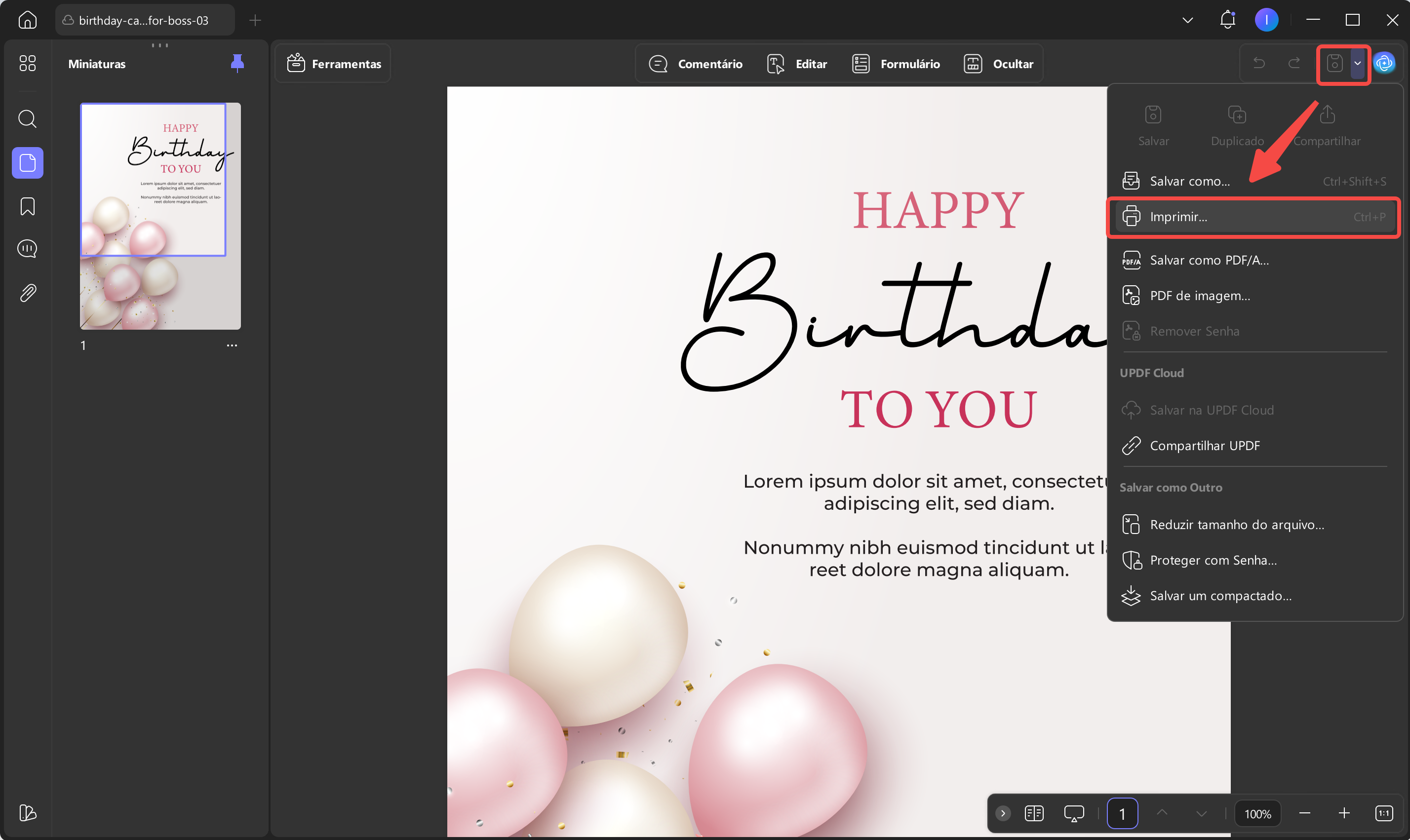Viewport: 1410px width, 840px height.
Task: Click the UPDF AI assistant icon
Action: tap(1384, 63)
